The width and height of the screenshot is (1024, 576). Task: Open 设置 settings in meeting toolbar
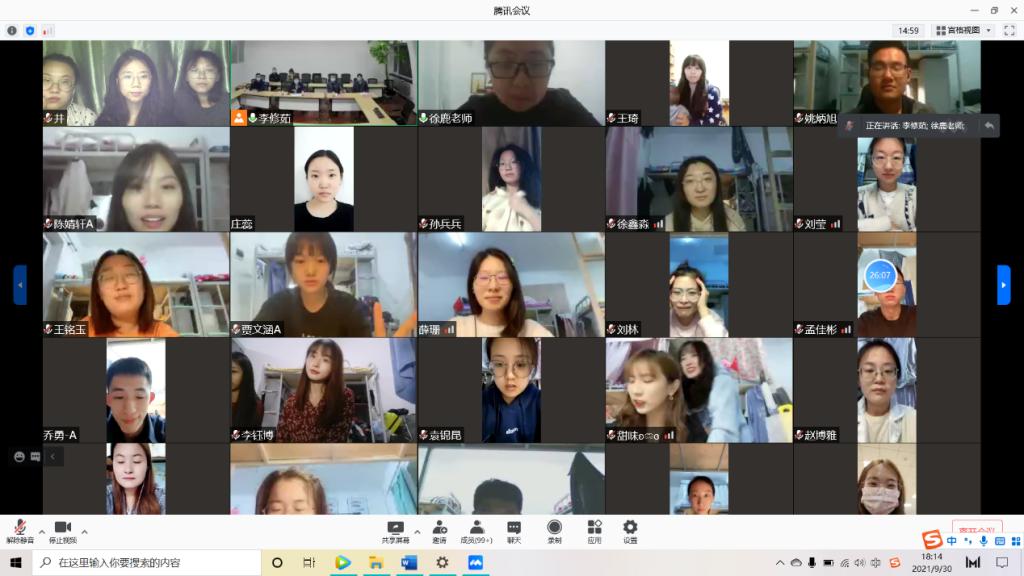click(630, 531)
